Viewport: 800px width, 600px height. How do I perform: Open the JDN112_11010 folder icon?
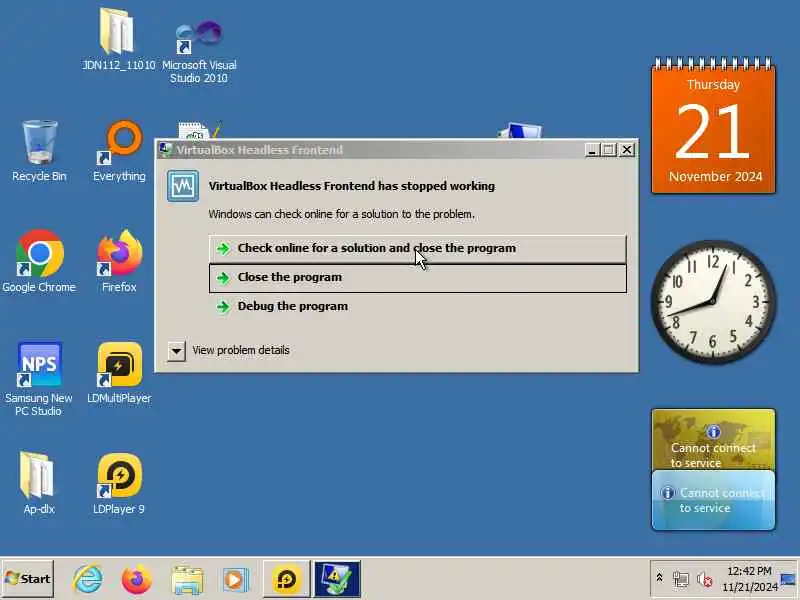(x=118, y=33)
